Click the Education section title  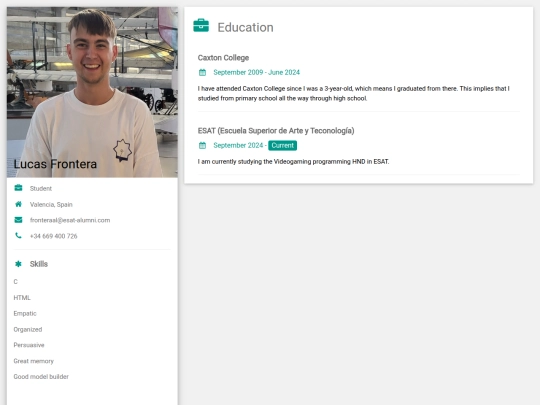pyautogui.click(x=246, y=27)
